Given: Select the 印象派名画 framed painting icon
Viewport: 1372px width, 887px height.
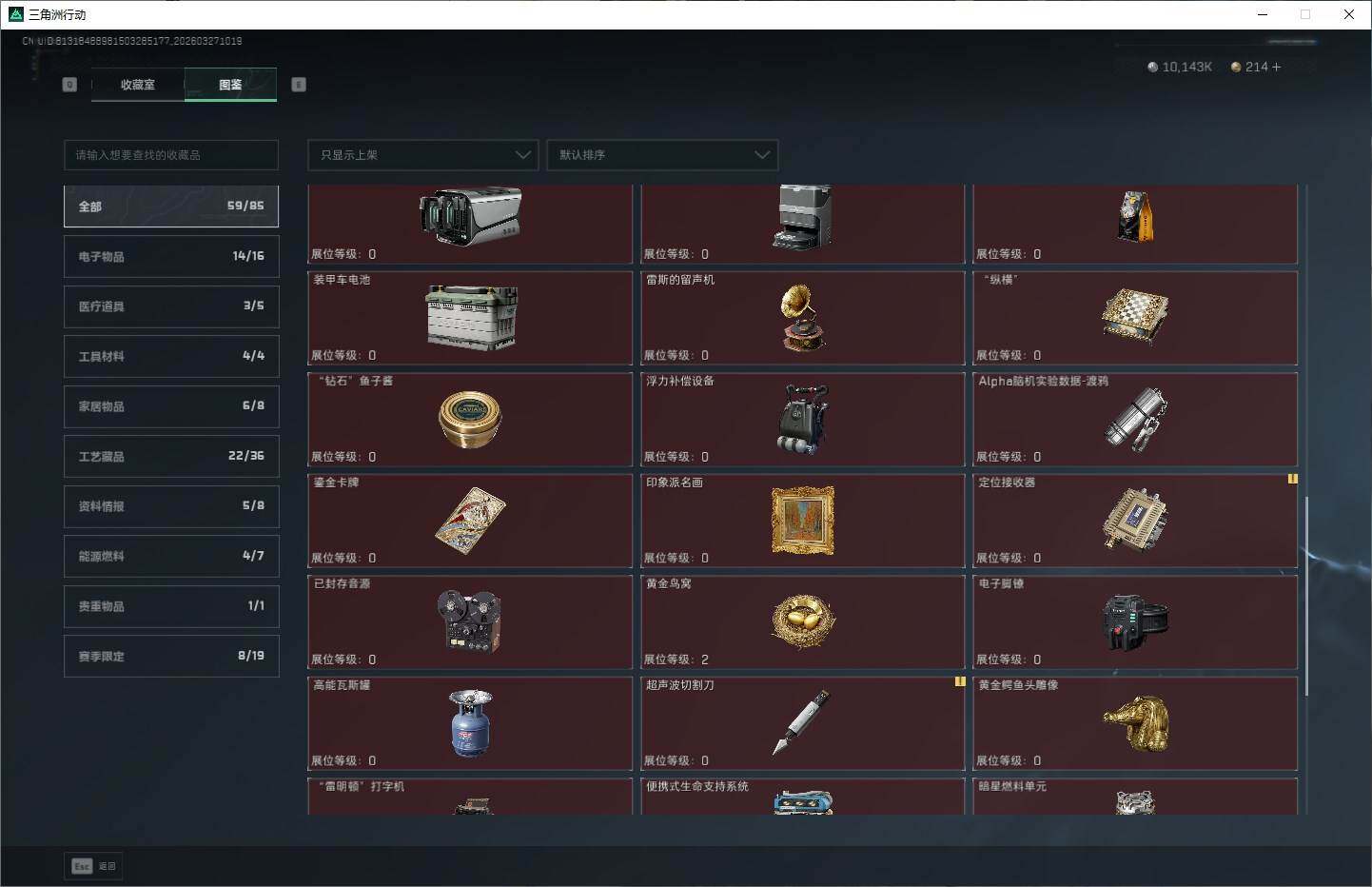Looking at the screenshot, I should coord(802,521).
